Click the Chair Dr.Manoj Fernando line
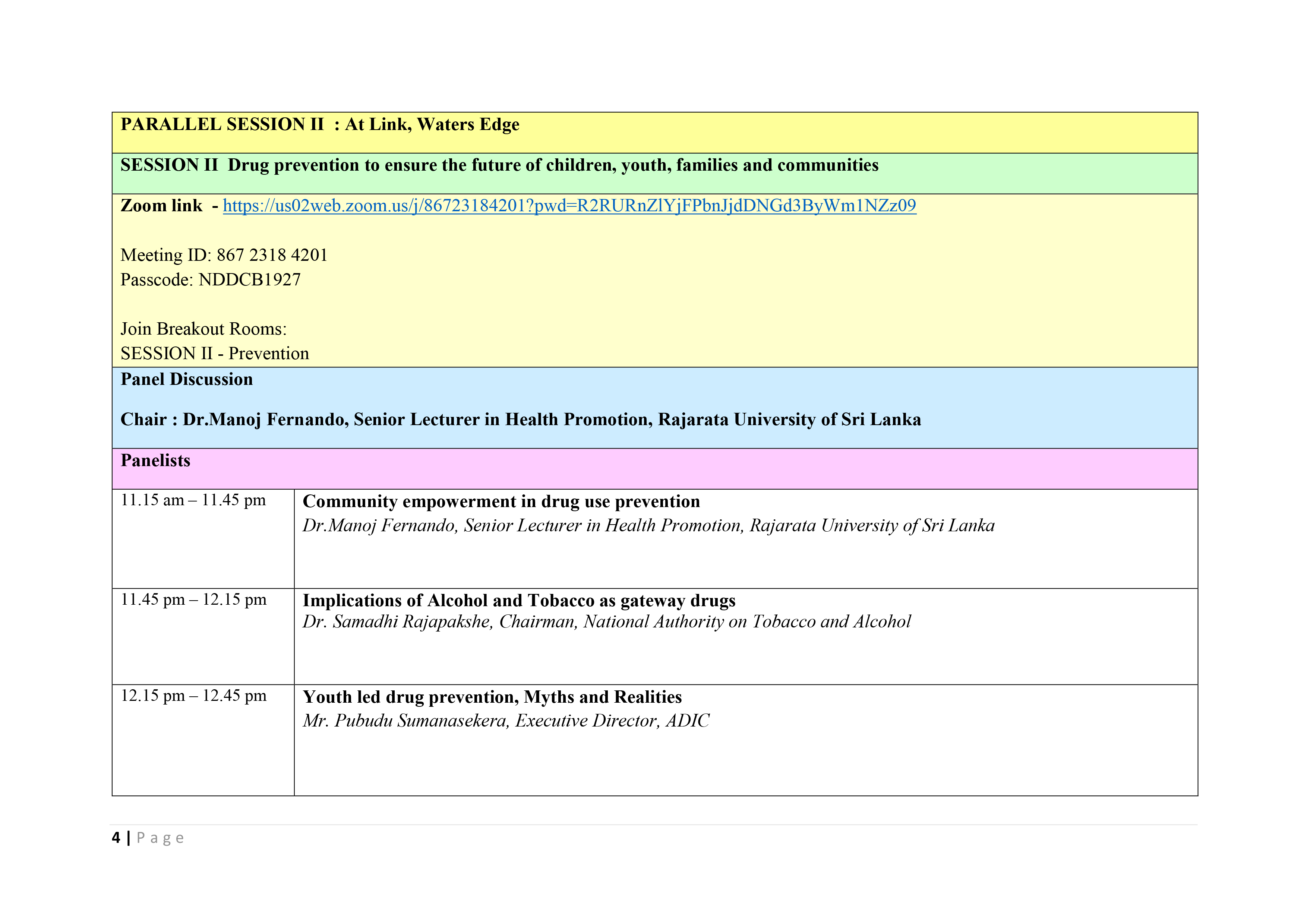Image resolution: width=1307 pixels, height=924 pixels. tap(520, 420)
